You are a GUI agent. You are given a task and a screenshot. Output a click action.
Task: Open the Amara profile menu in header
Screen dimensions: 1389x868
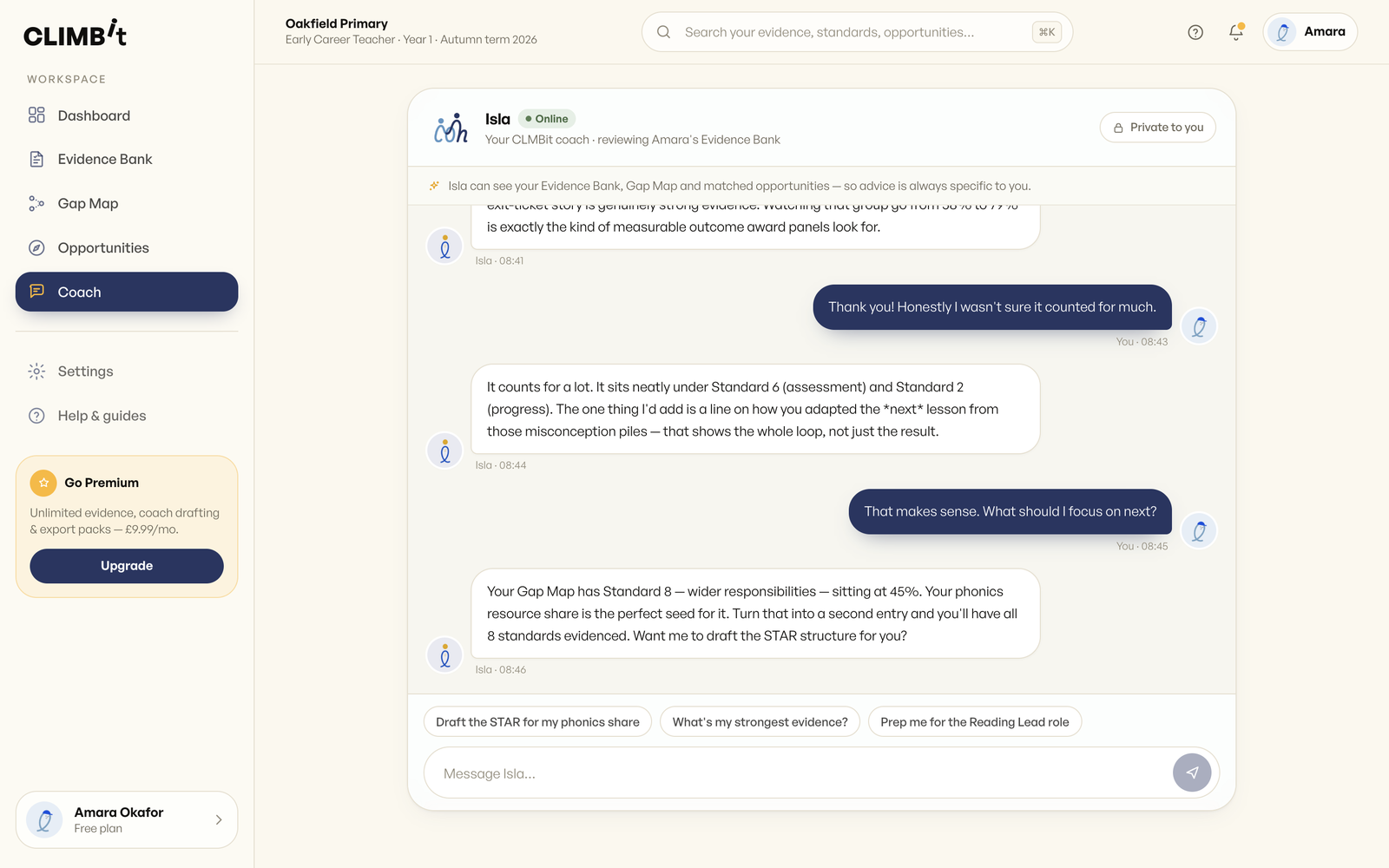1310,32
